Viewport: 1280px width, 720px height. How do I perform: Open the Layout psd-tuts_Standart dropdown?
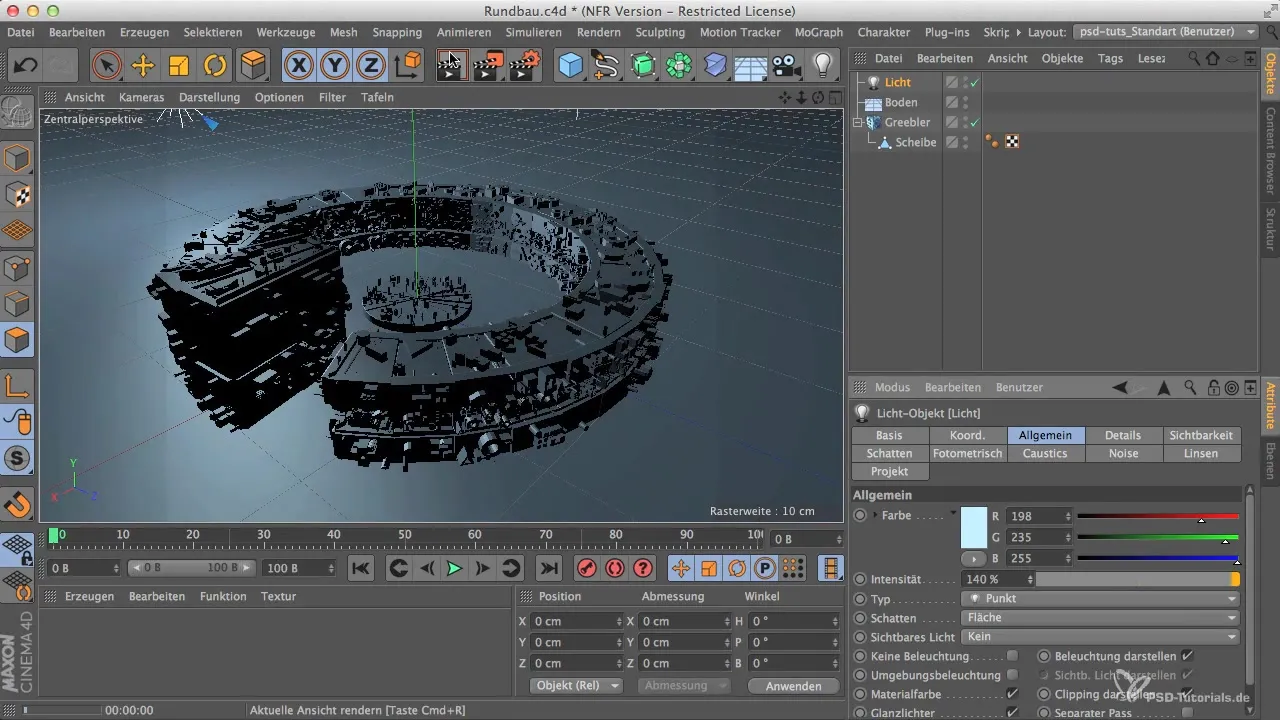[1166, 32]
